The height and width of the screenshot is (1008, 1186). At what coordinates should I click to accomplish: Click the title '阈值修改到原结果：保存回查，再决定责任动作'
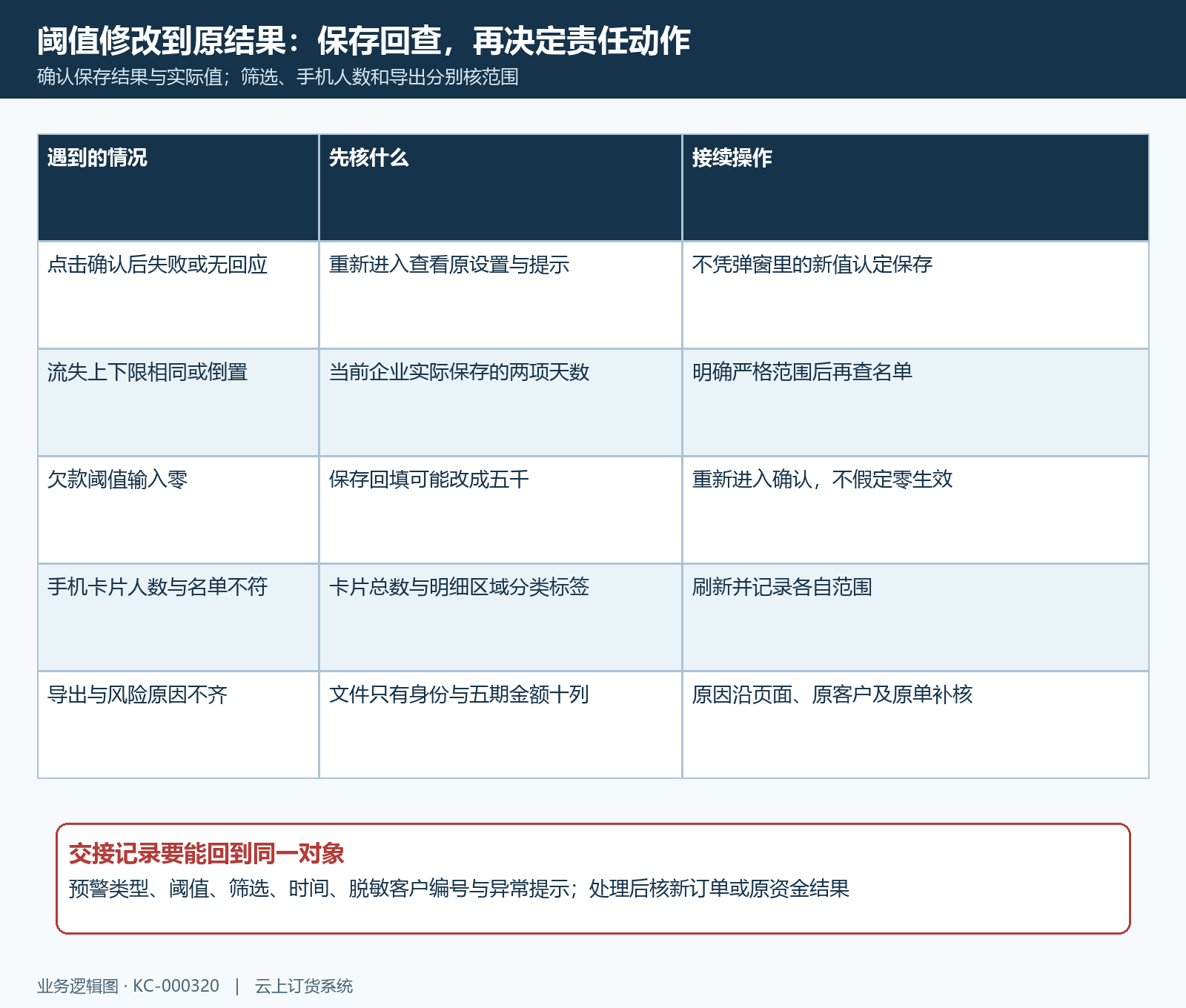363,41
